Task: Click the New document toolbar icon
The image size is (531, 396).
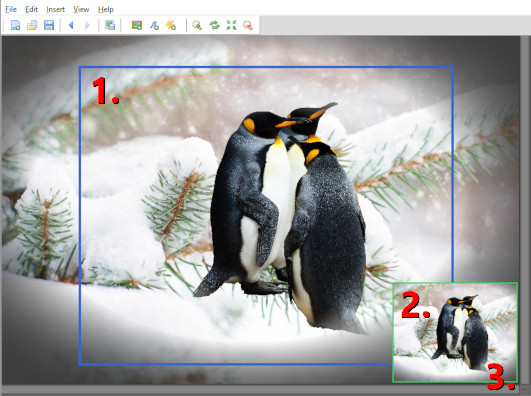Action: point(16,25)
